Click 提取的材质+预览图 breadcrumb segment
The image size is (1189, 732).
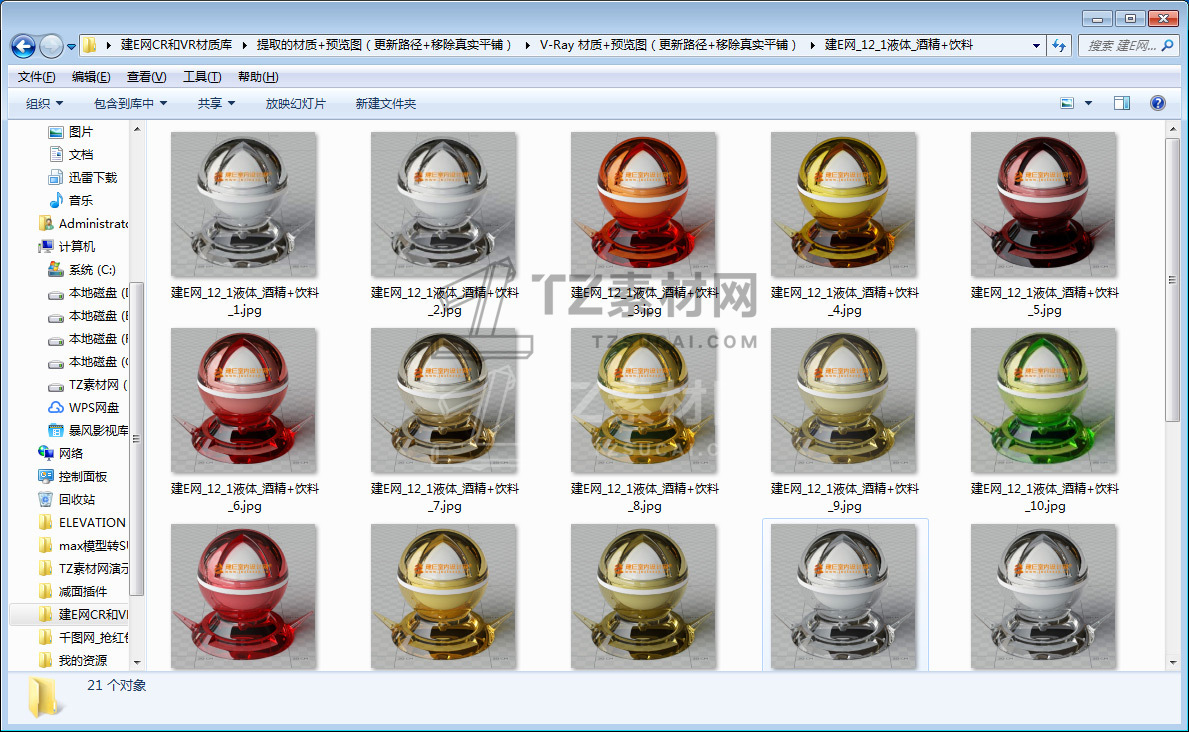384,45
